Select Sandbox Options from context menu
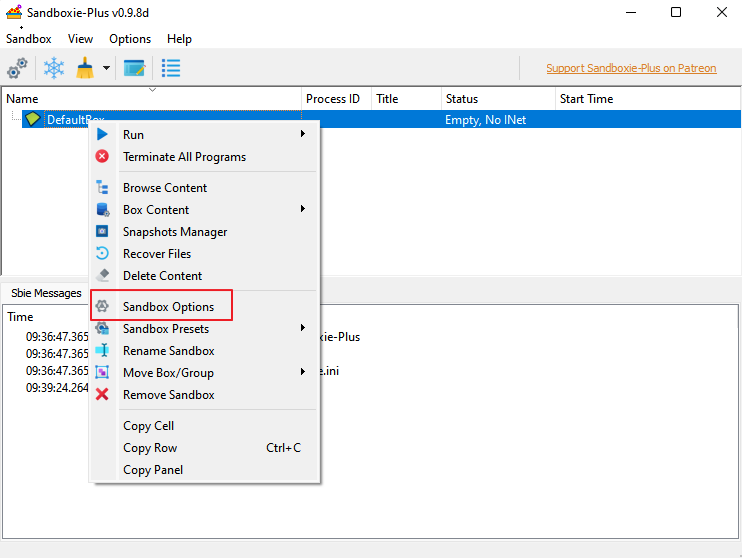 [168, 307]
